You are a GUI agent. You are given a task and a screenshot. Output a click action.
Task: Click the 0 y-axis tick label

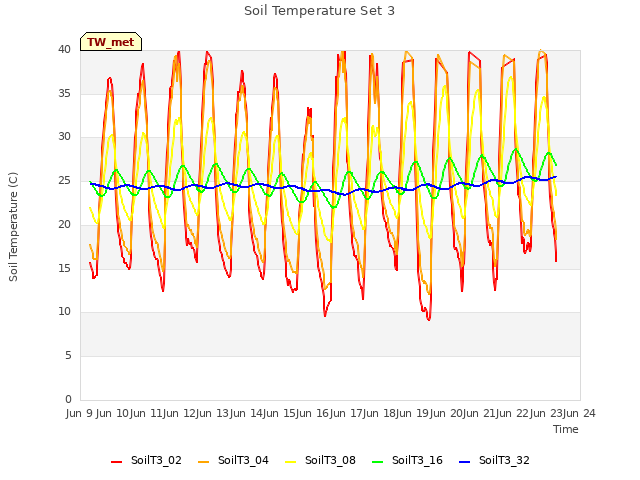[x=68, y=399]
